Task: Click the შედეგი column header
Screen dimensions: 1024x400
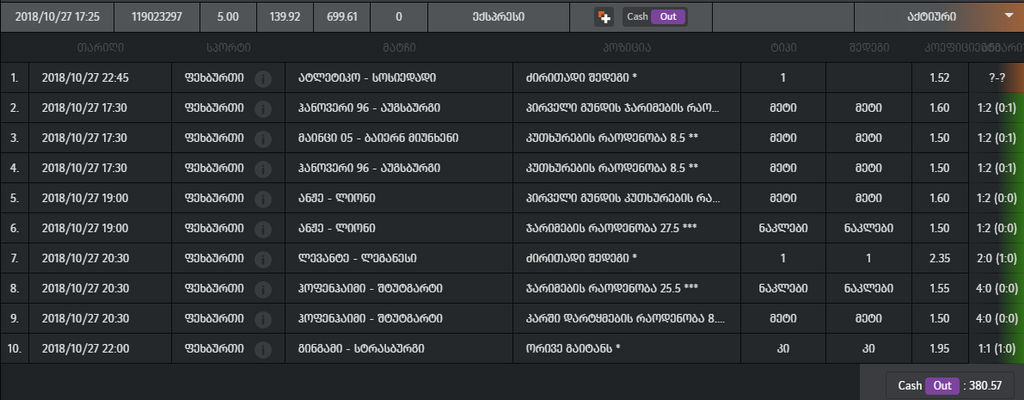Action: click(869, 48)
